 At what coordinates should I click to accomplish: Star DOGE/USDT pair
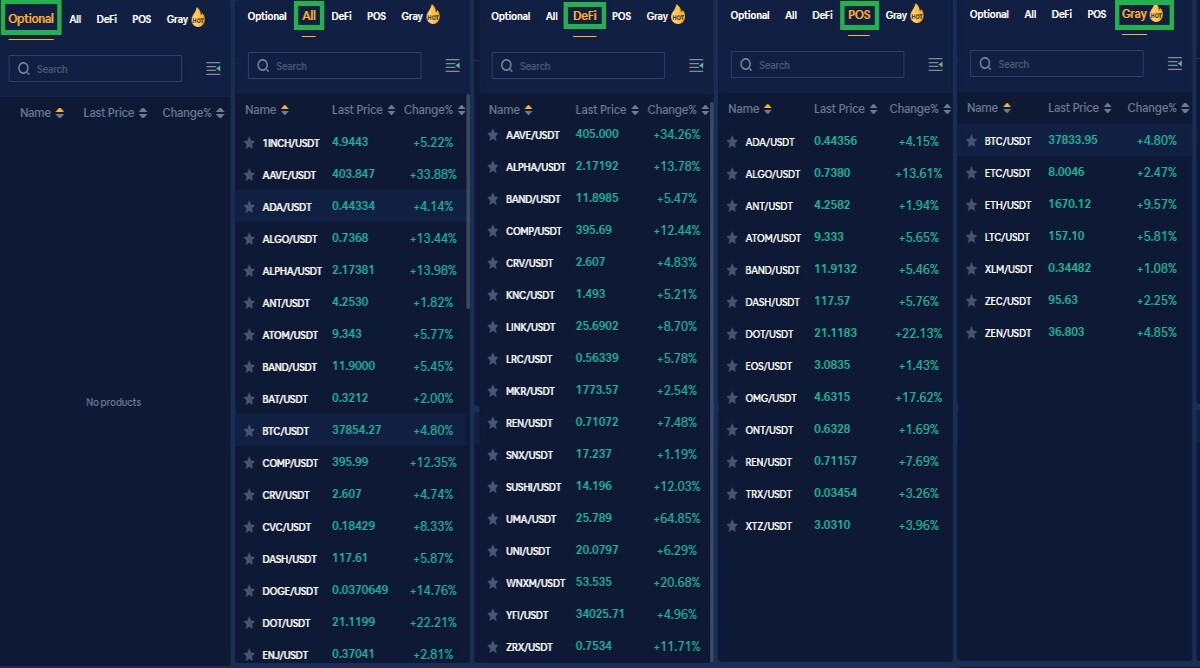click(x=249, y=591)
